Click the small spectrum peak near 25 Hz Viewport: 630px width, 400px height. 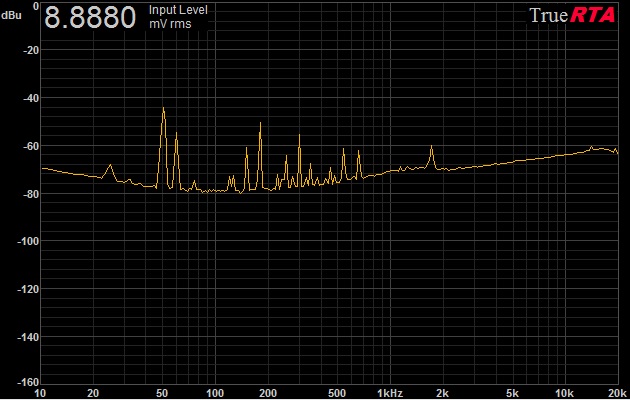click(110, 165)
